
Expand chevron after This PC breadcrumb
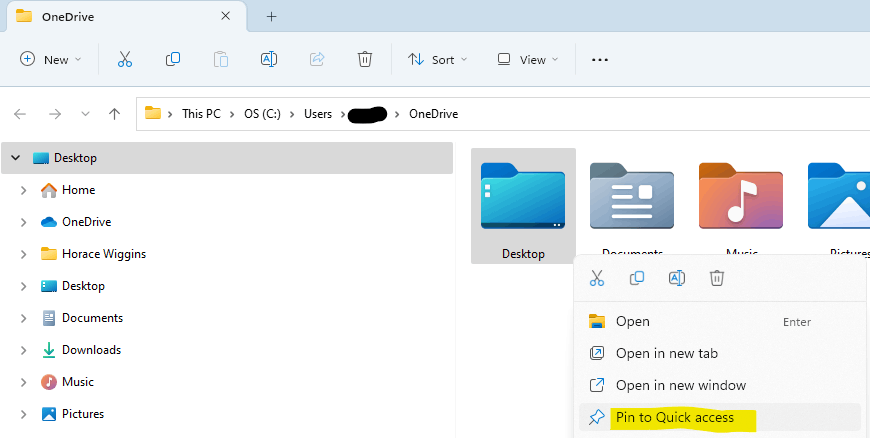point(232,114)
